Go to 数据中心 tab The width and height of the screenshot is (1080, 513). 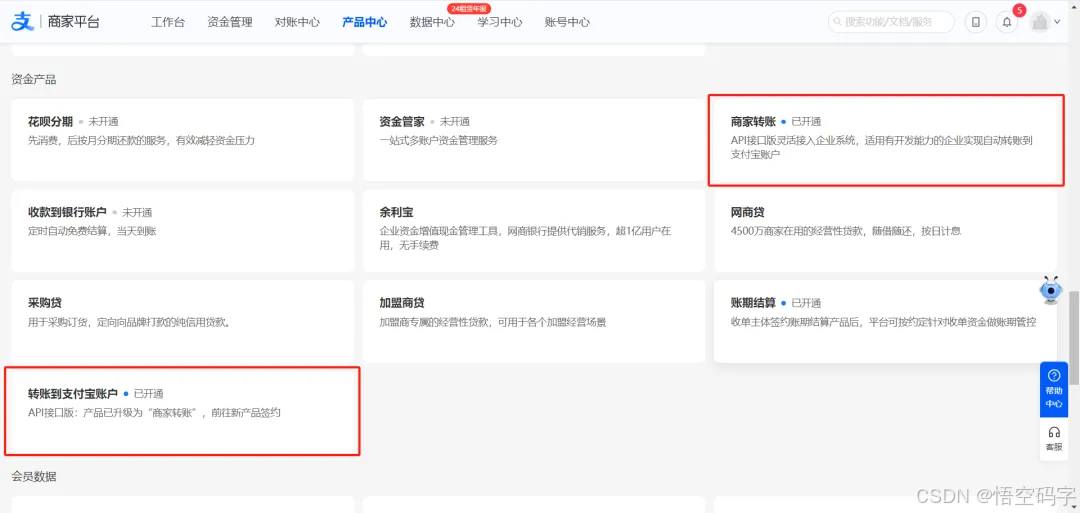tap(432, 22)
